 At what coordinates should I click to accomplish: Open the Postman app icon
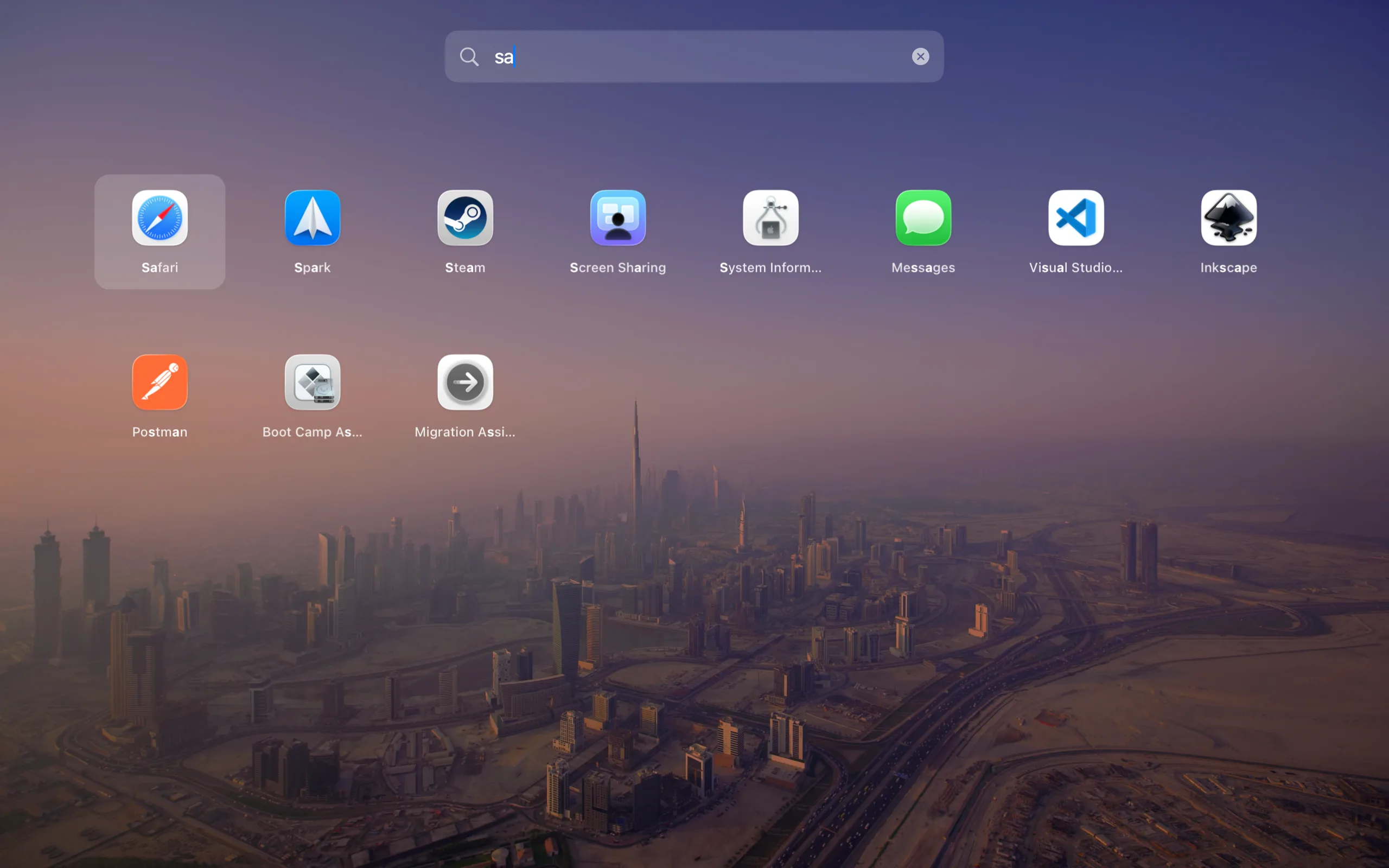pos(160,382)
